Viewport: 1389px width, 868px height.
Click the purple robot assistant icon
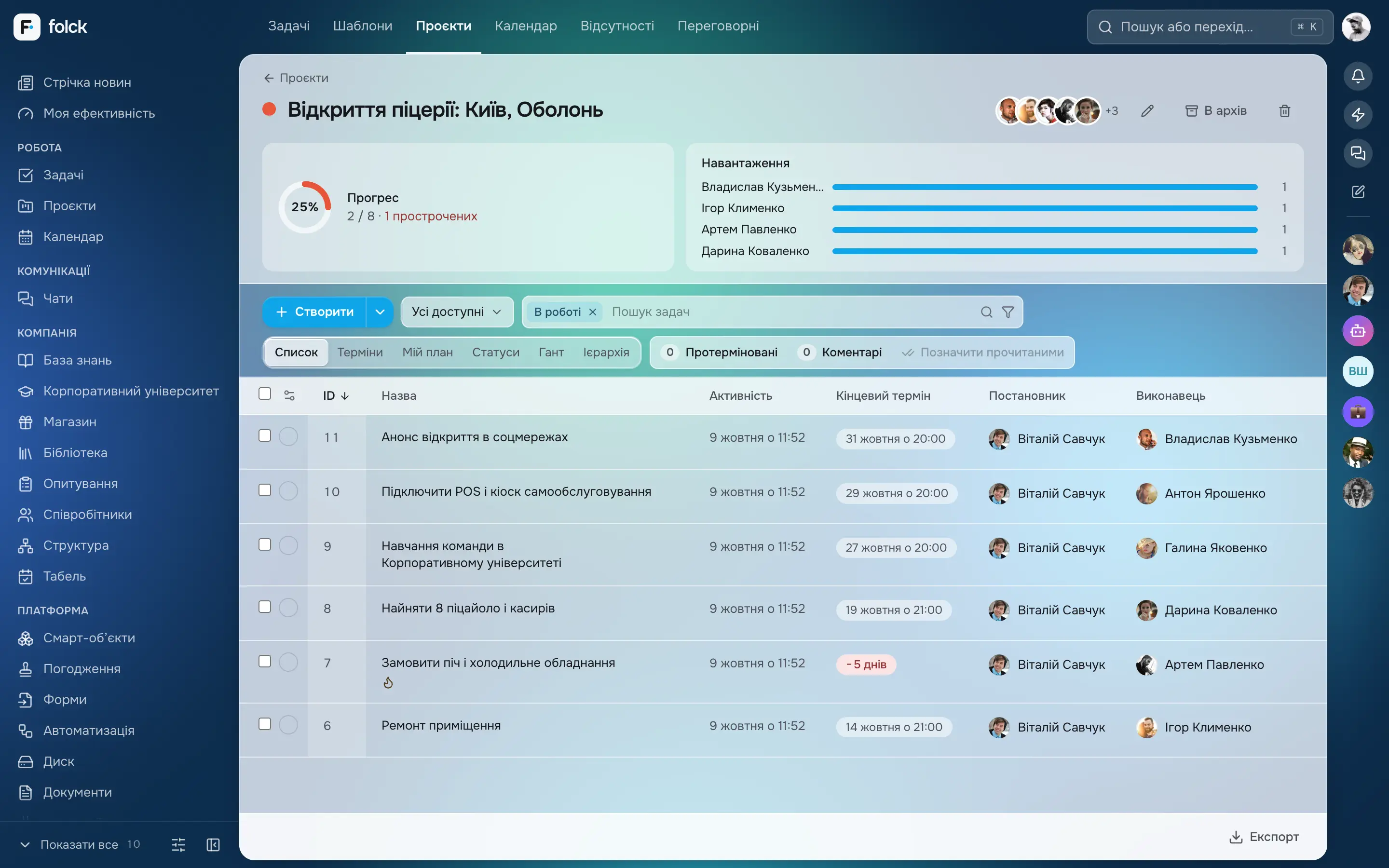[x=1358, y=331]
